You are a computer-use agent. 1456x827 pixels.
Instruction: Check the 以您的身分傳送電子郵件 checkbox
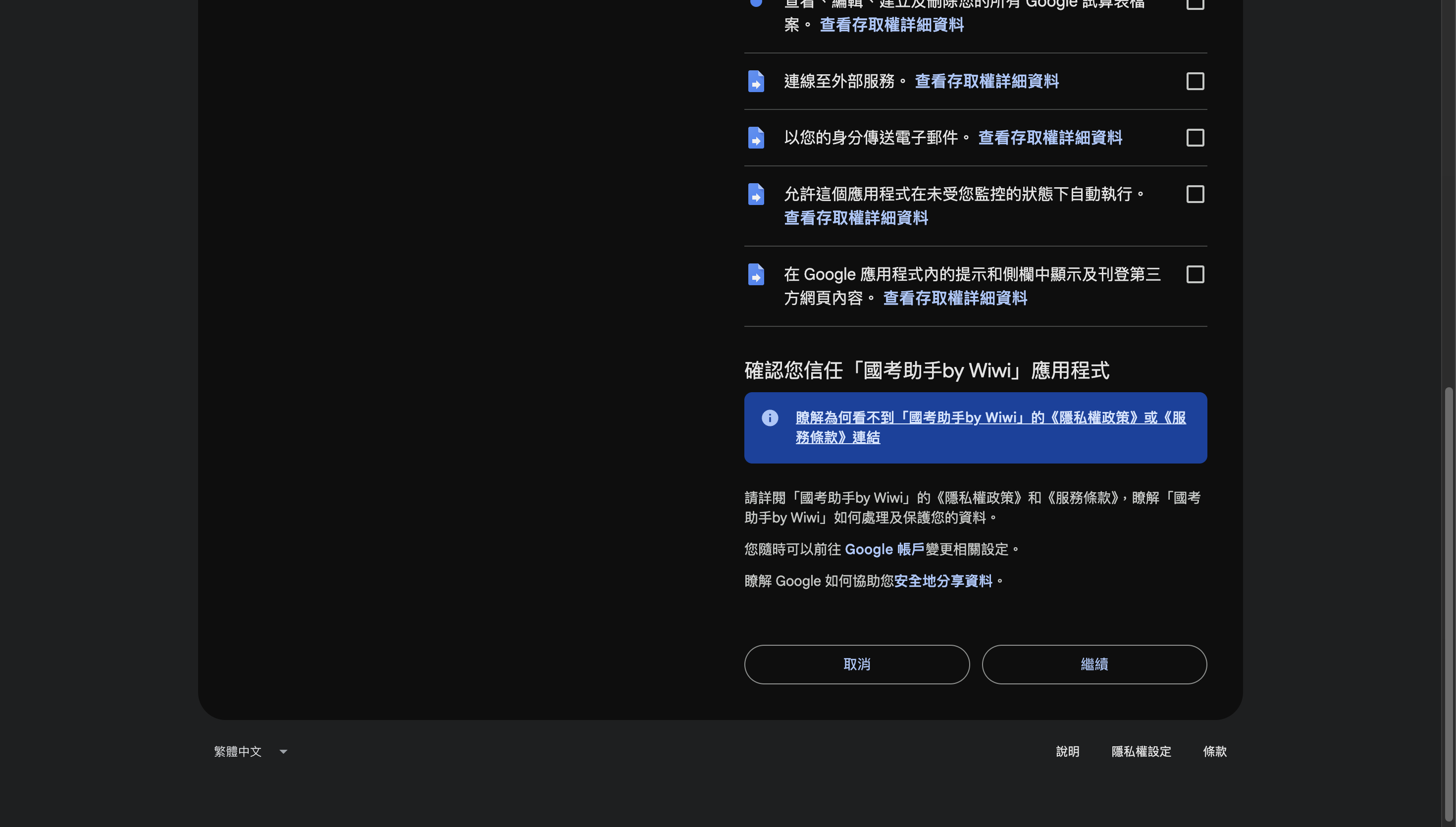[x=1195, y=138]
